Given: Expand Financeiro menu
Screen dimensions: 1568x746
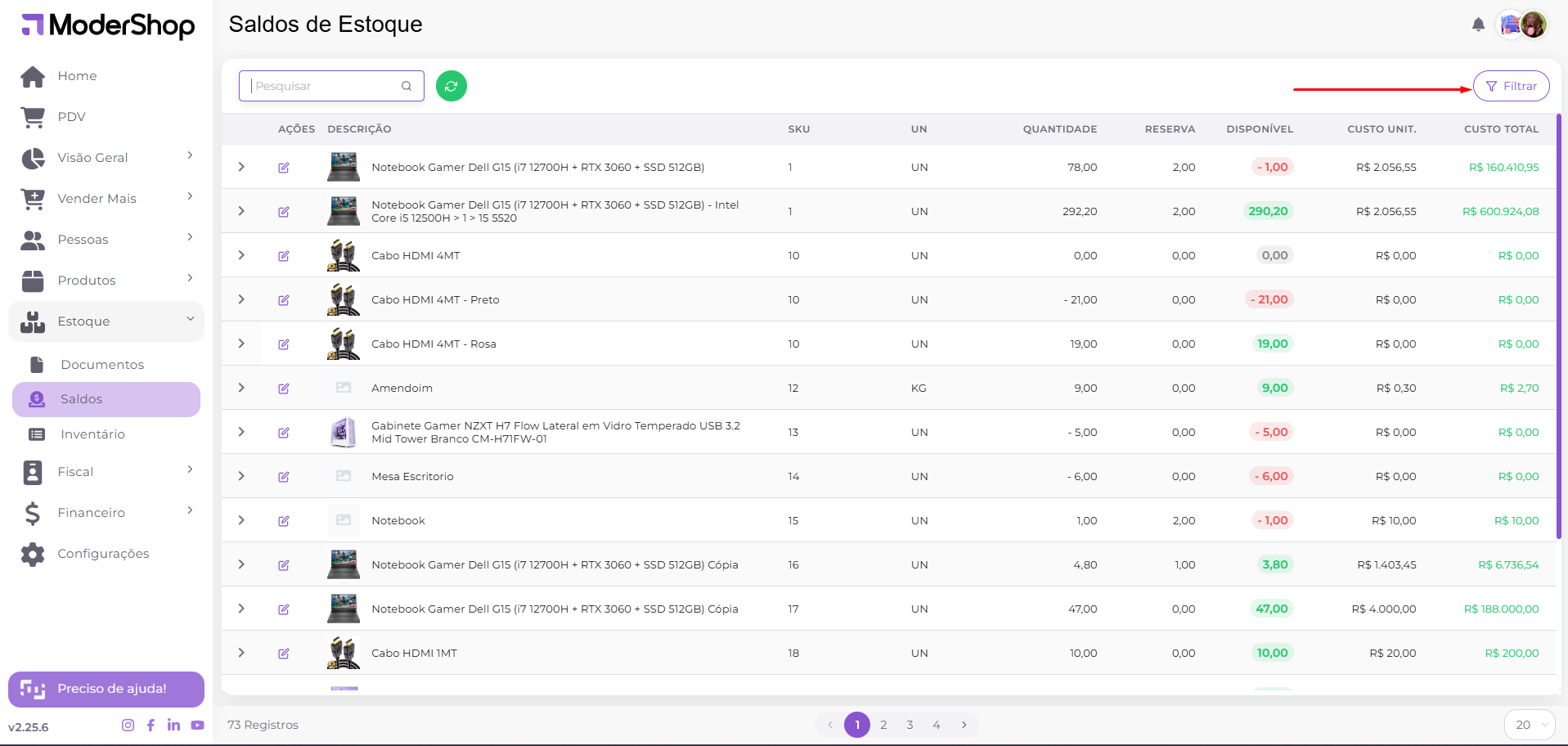Looking at the screenshot, I should click(106, 513).
